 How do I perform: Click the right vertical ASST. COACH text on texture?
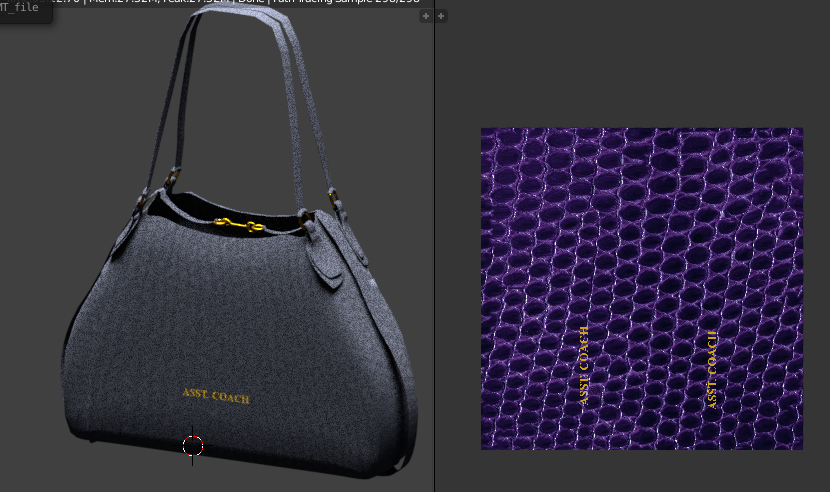[712, 370]
